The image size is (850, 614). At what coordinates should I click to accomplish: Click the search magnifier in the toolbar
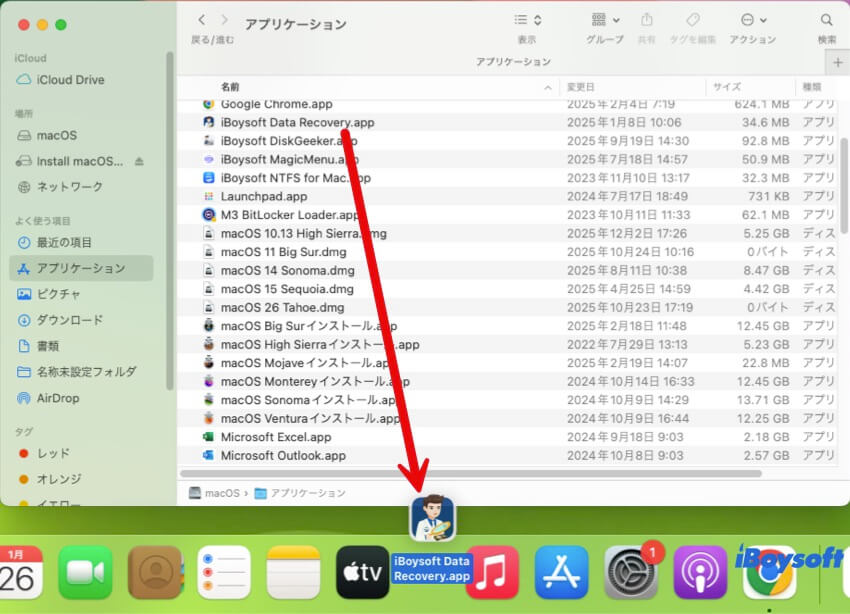pos(826,19)
